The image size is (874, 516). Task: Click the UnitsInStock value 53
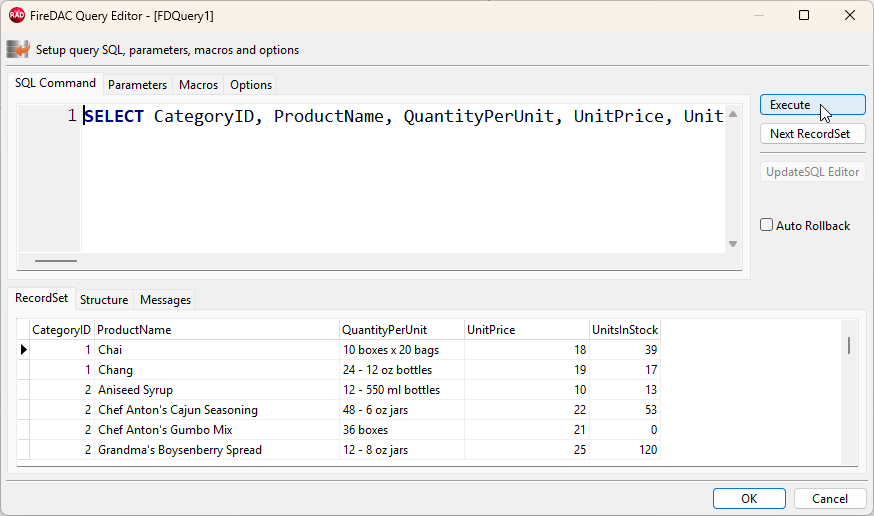[625, 410]
